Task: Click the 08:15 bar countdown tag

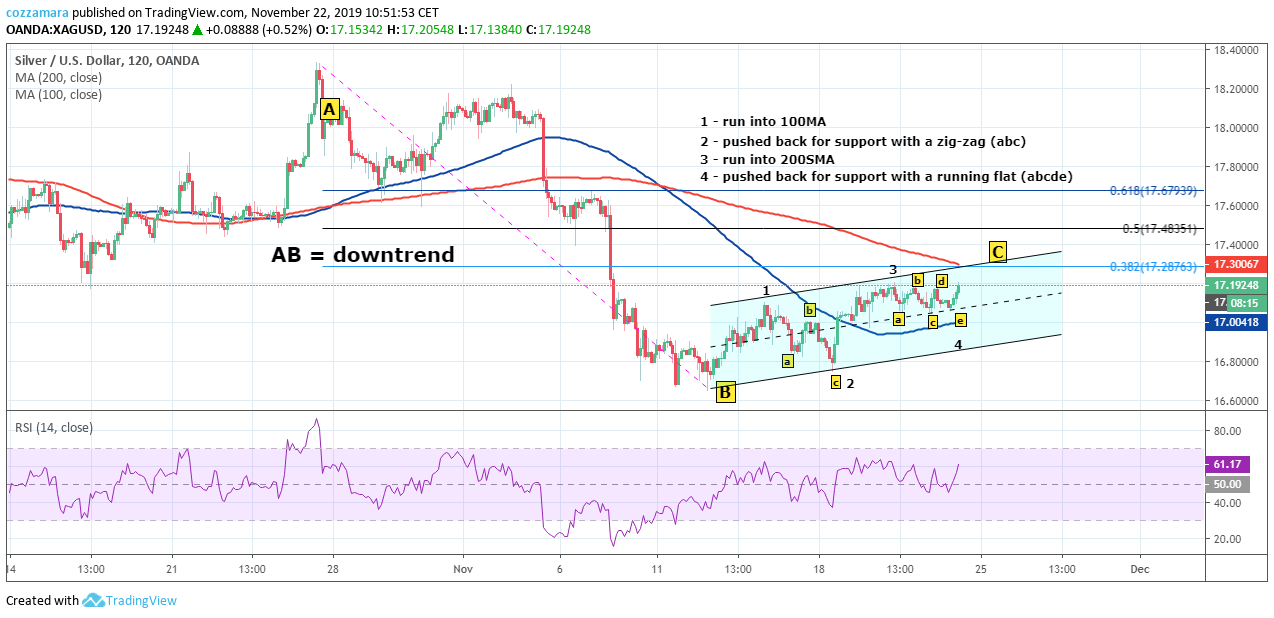Action: coord(1246,302)
